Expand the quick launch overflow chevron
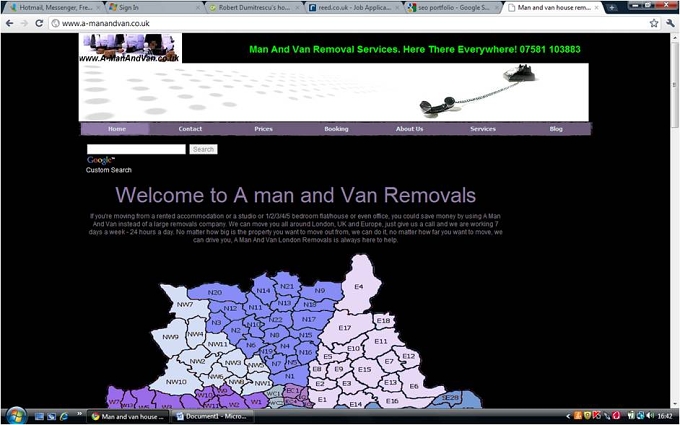 tap(79, 414)
